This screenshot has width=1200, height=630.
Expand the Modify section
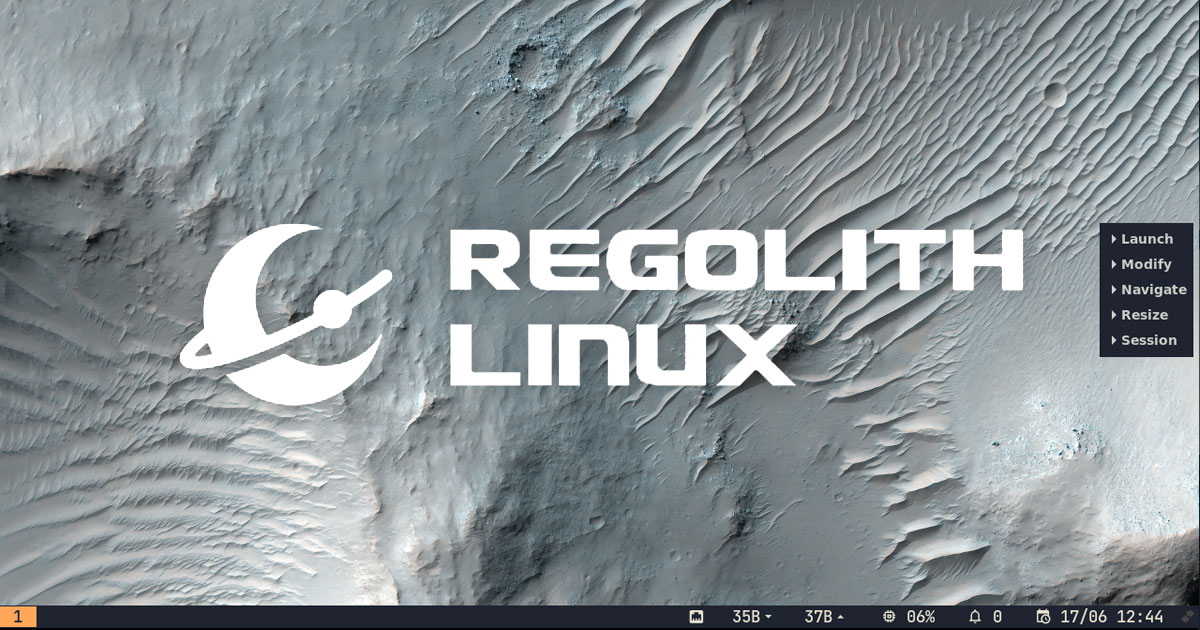click(1145, 264)
